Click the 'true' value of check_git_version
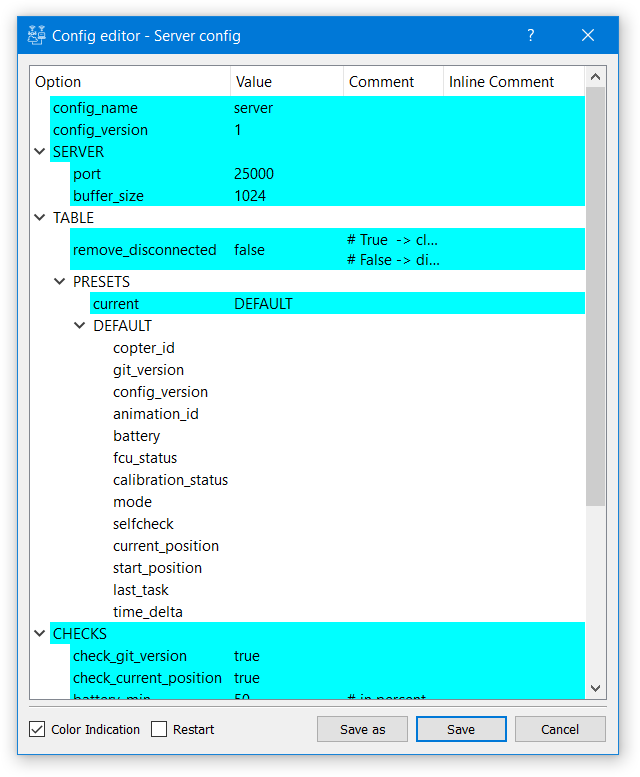The image size is (640, 777). coord(247,656)
